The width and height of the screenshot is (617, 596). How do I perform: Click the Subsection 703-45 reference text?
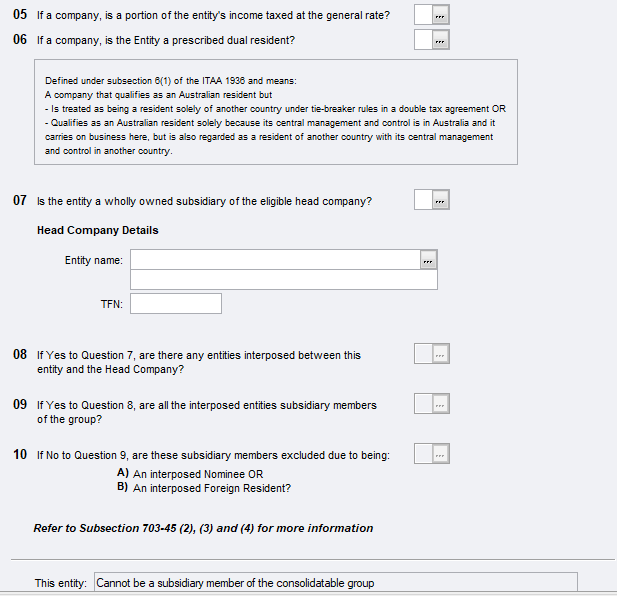(203, 528)
